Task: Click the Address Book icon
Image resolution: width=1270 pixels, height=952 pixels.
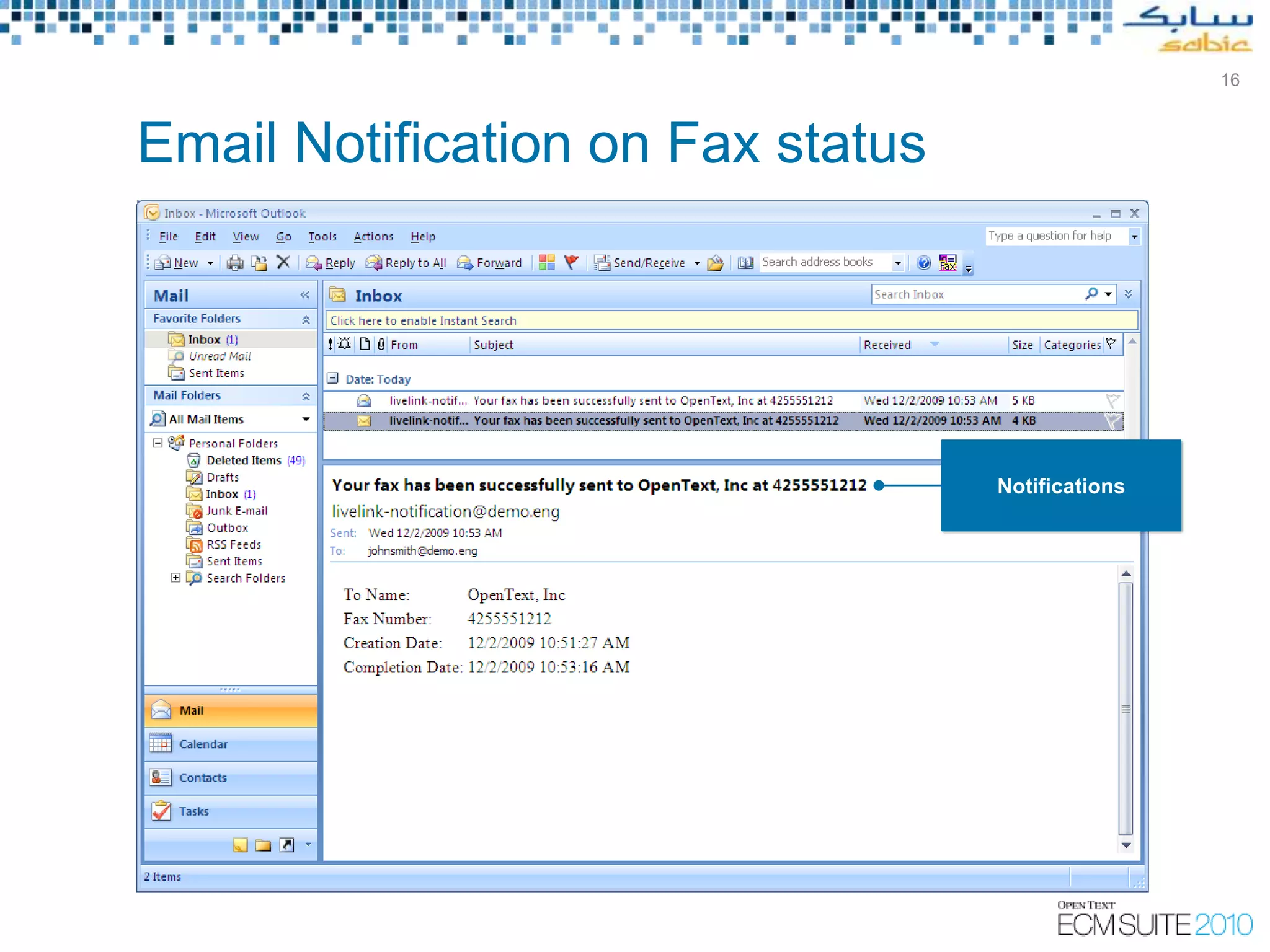Action: tap(745, 263)
